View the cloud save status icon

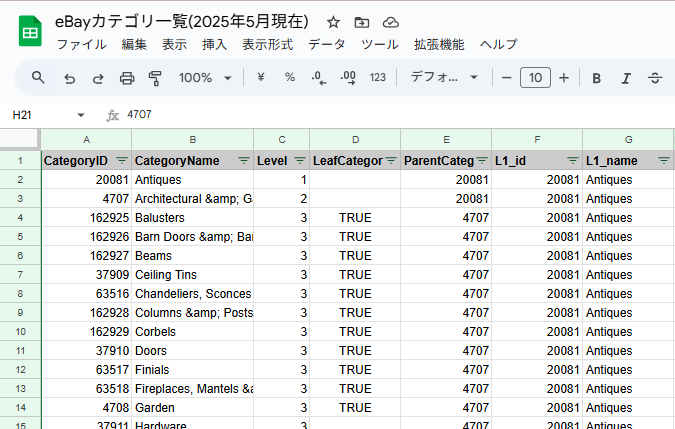[x=390, y=22]
